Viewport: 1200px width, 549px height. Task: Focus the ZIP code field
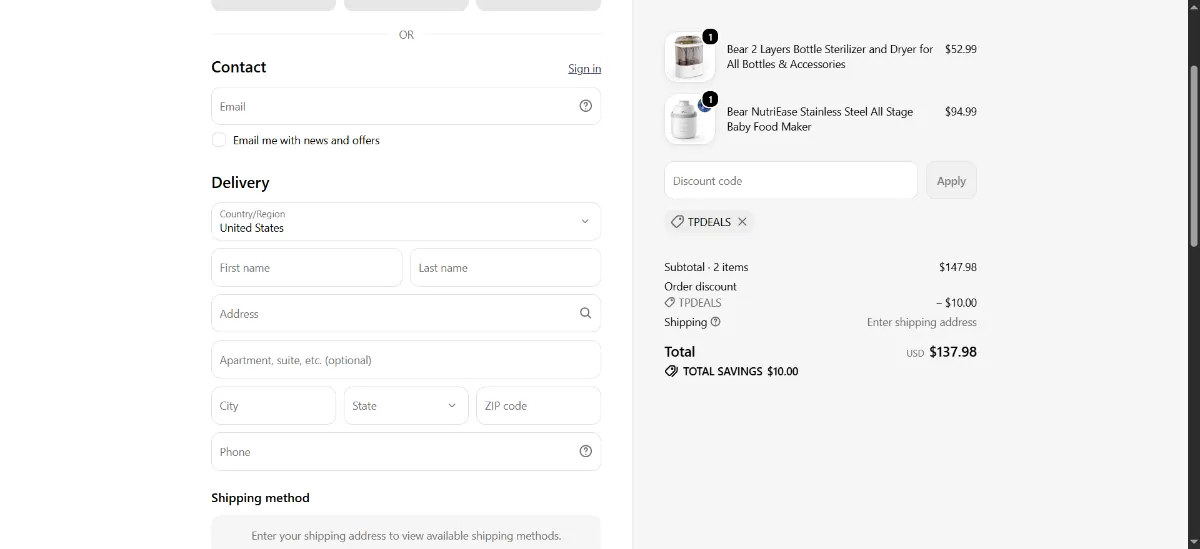click(x=538, y=405)
